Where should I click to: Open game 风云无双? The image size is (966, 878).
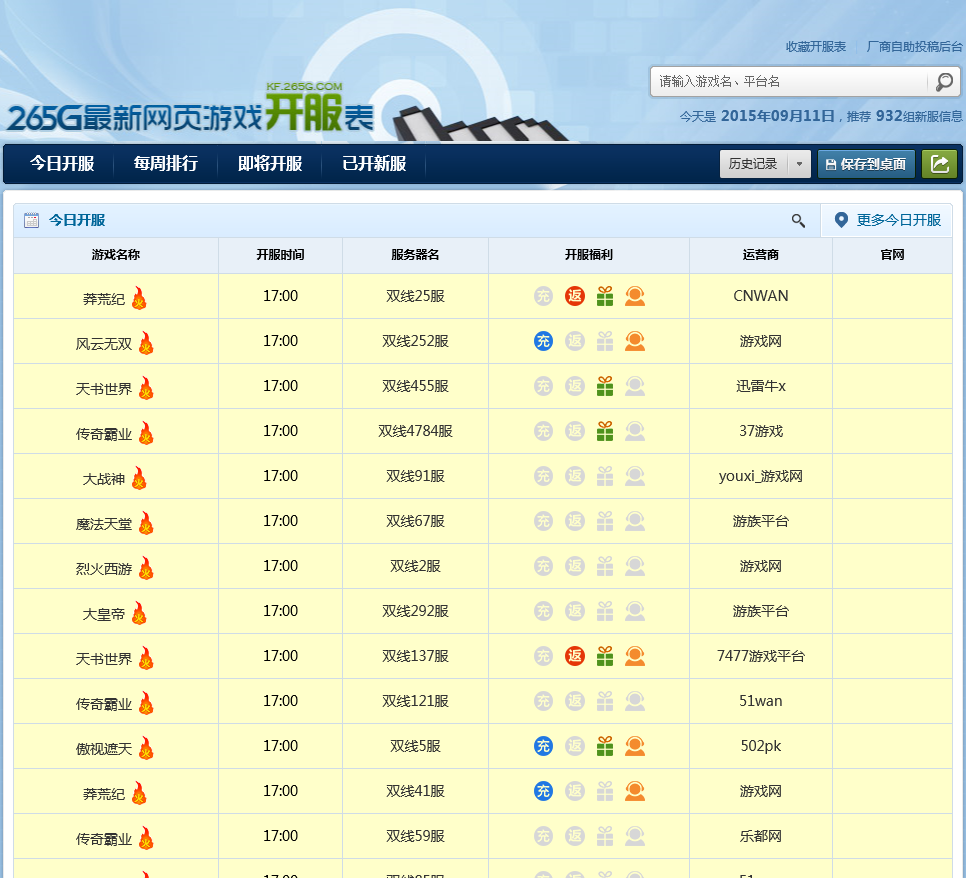[x=104, y=344]
